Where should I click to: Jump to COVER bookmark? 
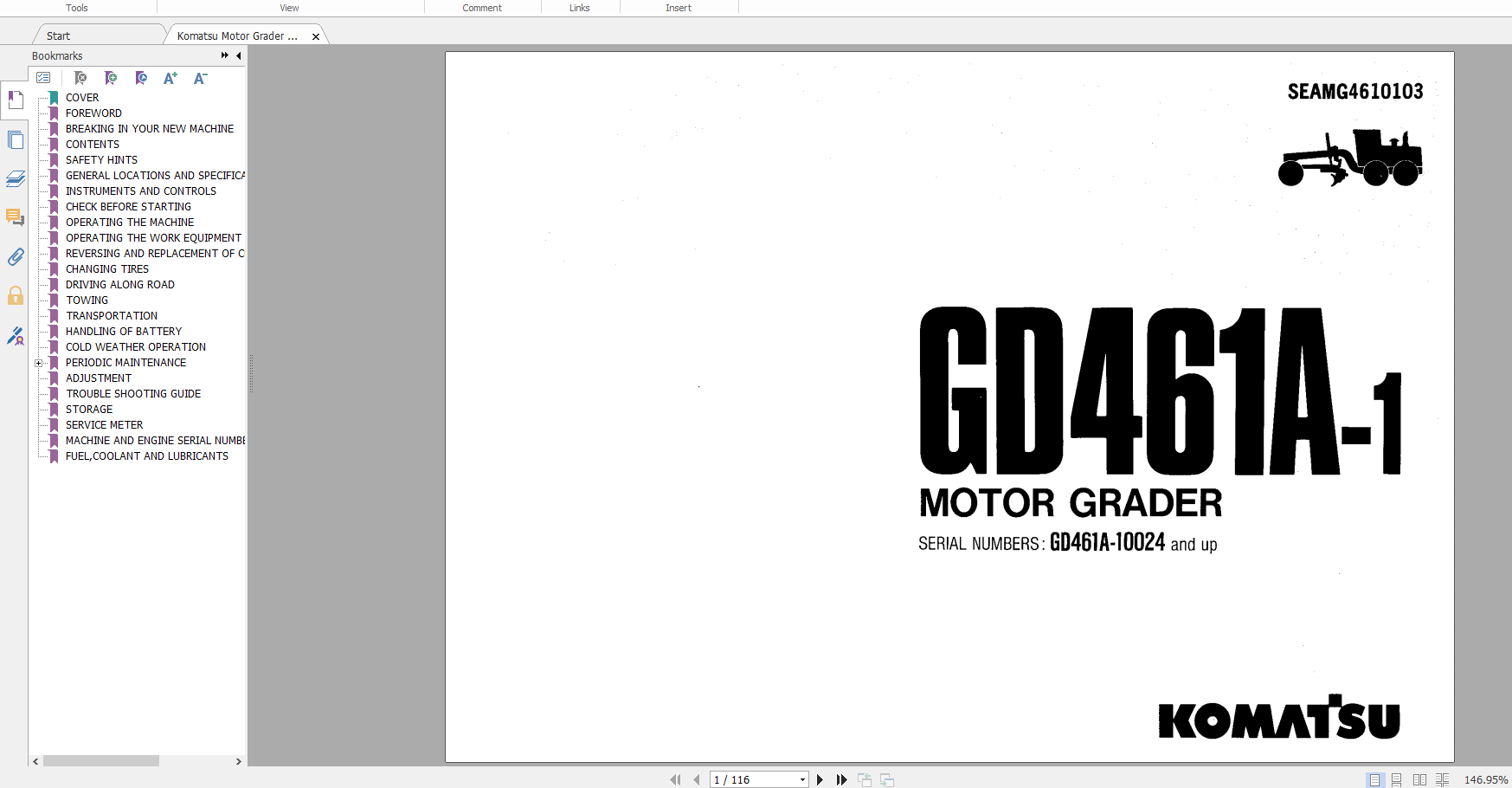pyautogui.click(x=82, y=98)
